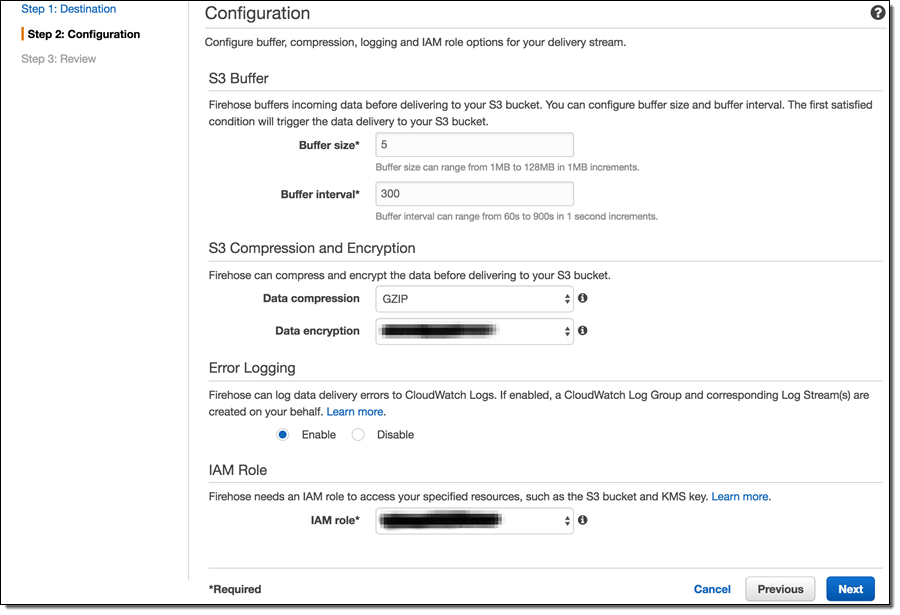Select Step 2: Configuration in sidebar
This screenshot has height=615, width=900.
84,34
